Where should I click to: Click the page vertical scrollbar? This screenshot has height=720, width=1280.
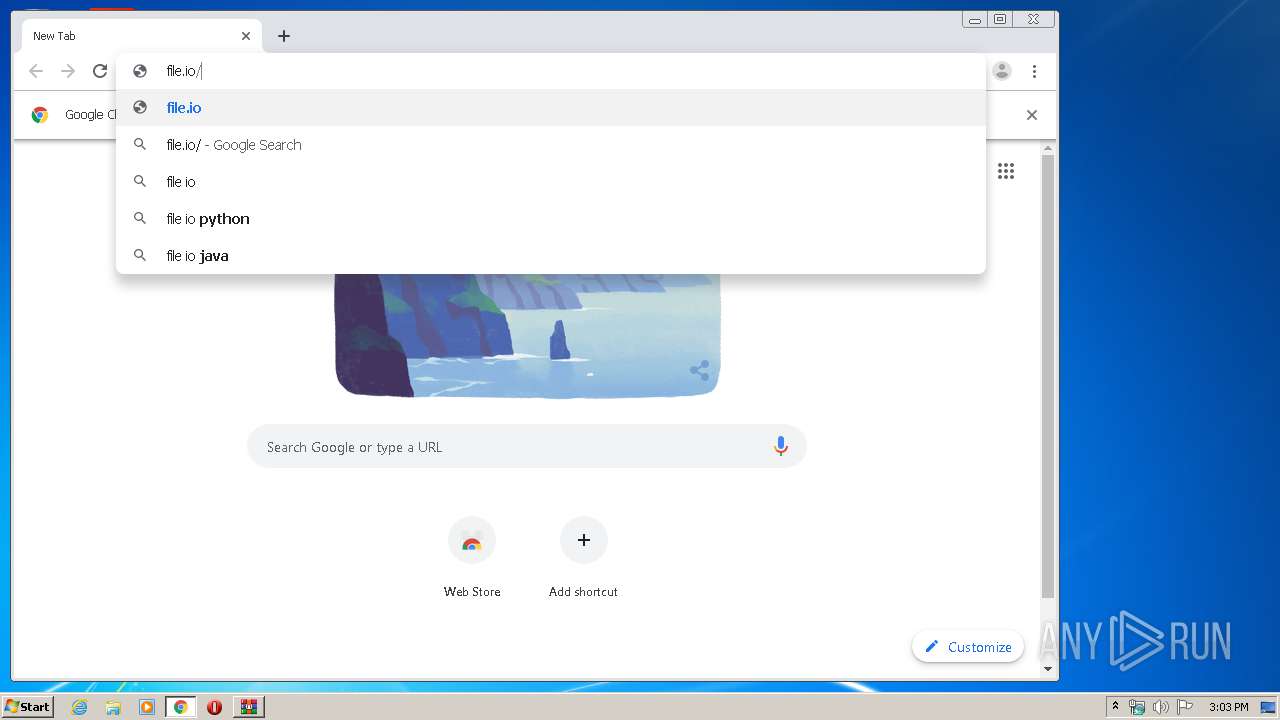(x=1048, y=375)
